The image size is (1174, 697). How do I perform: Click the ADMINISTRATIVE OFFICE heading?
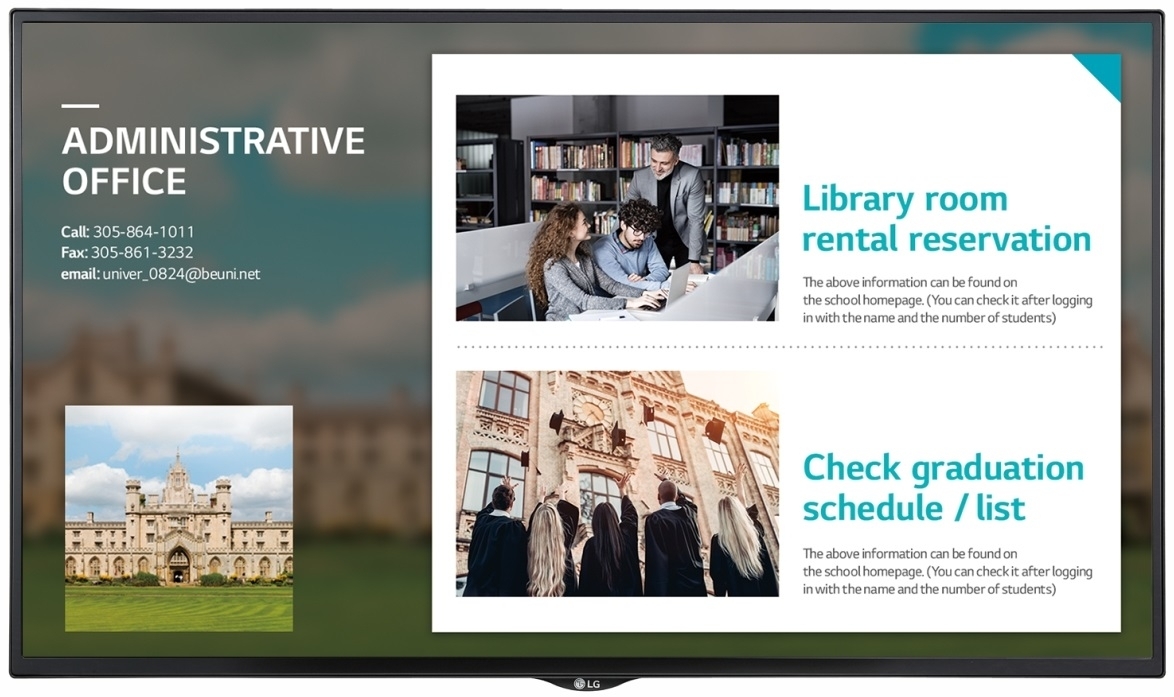pos(213,161)
